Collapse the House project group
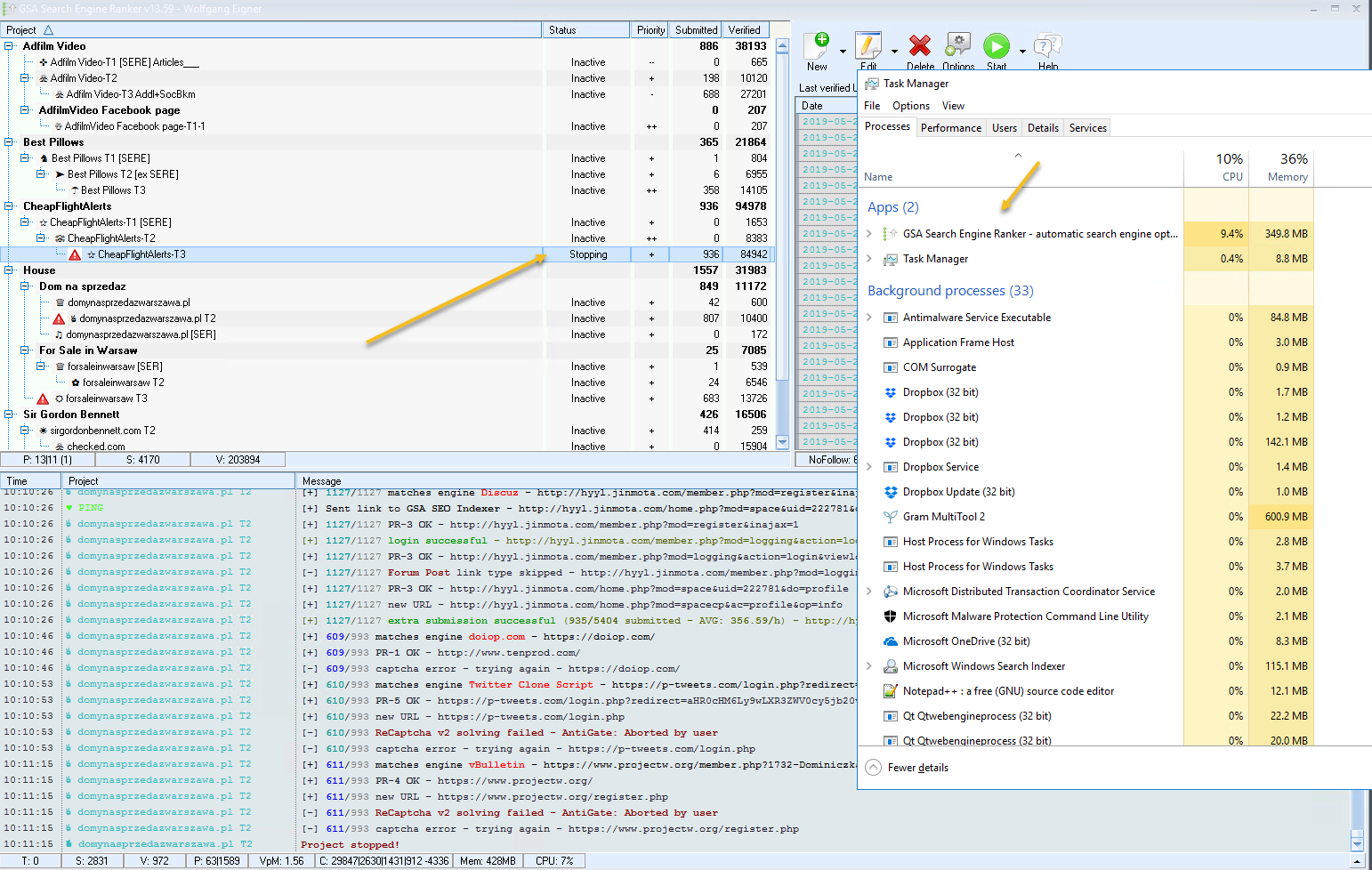The image size is (1372, 870). (9, 270)
